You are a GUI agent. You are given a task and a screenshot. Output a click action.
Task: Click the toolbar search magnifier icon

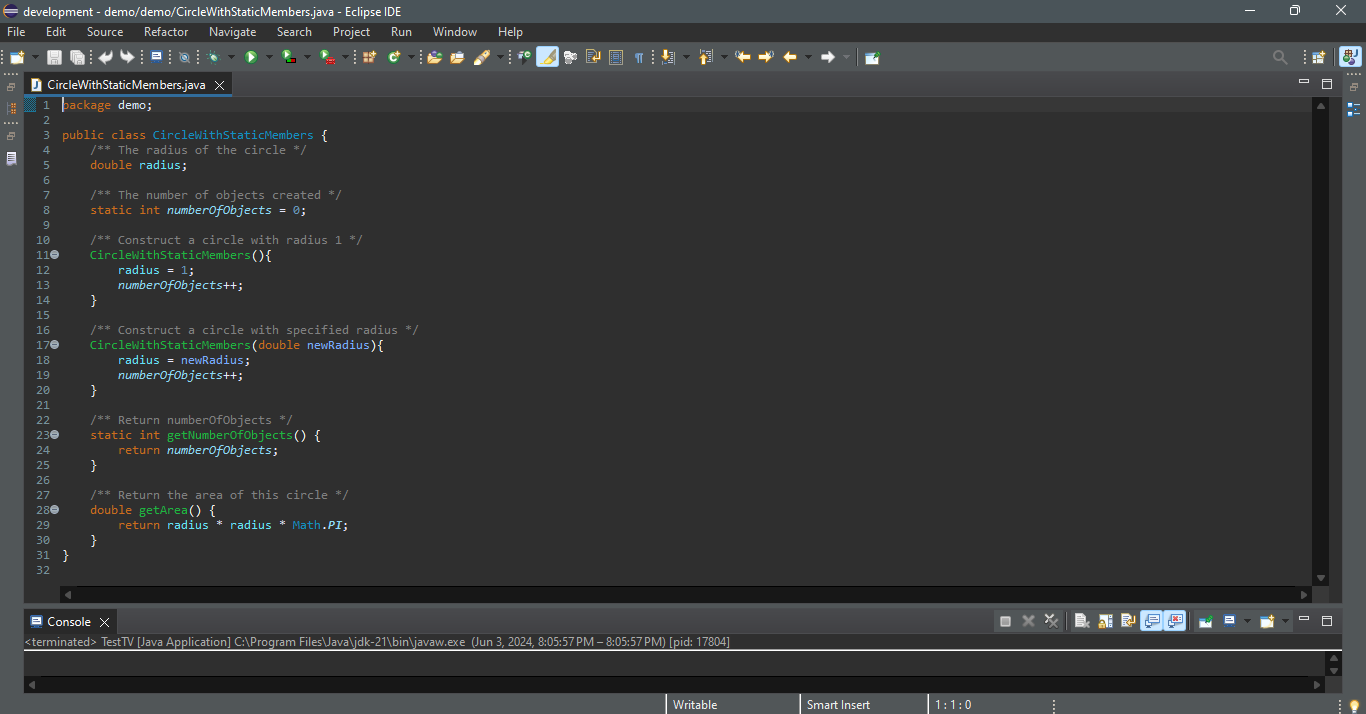[x=1280, y=57]
